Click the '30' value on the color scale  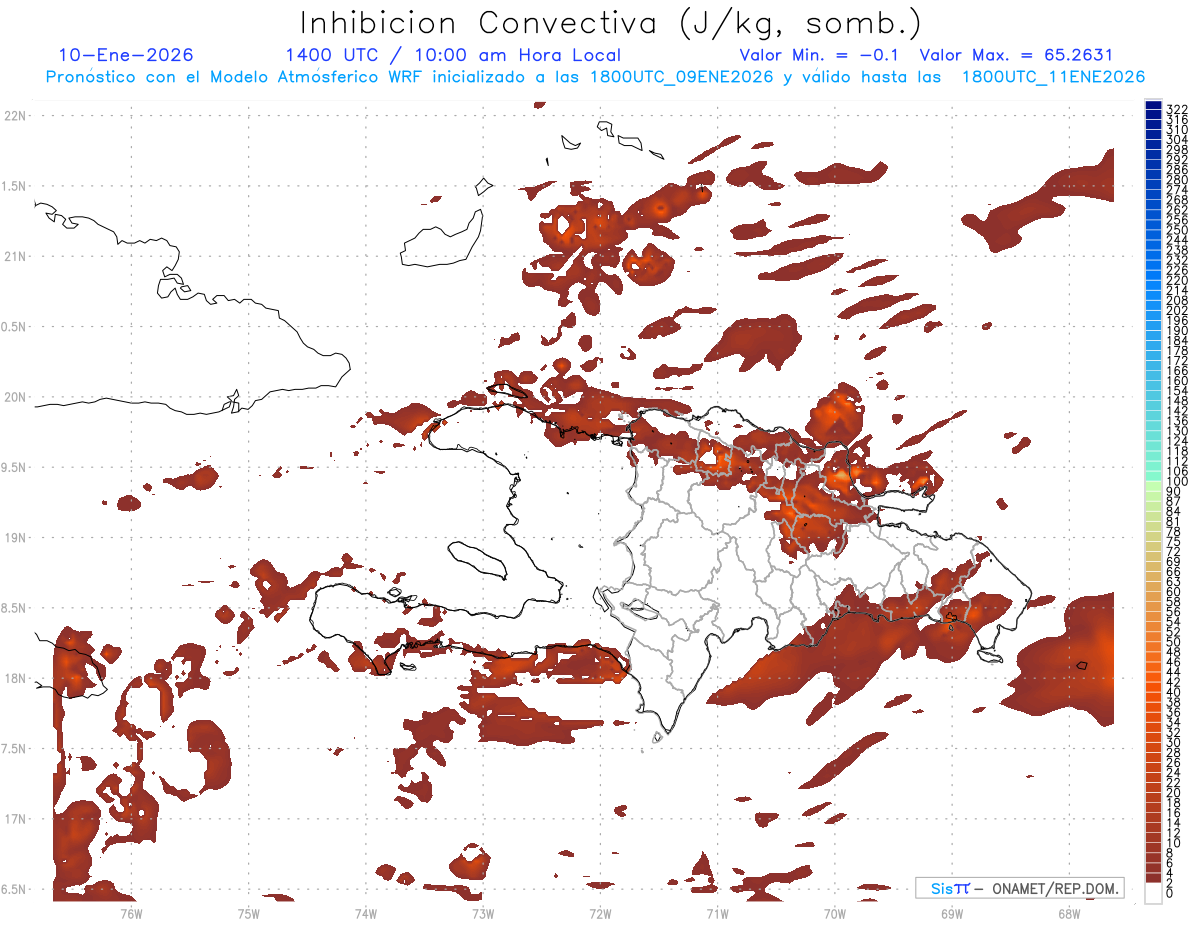[x=1174, y=742]
